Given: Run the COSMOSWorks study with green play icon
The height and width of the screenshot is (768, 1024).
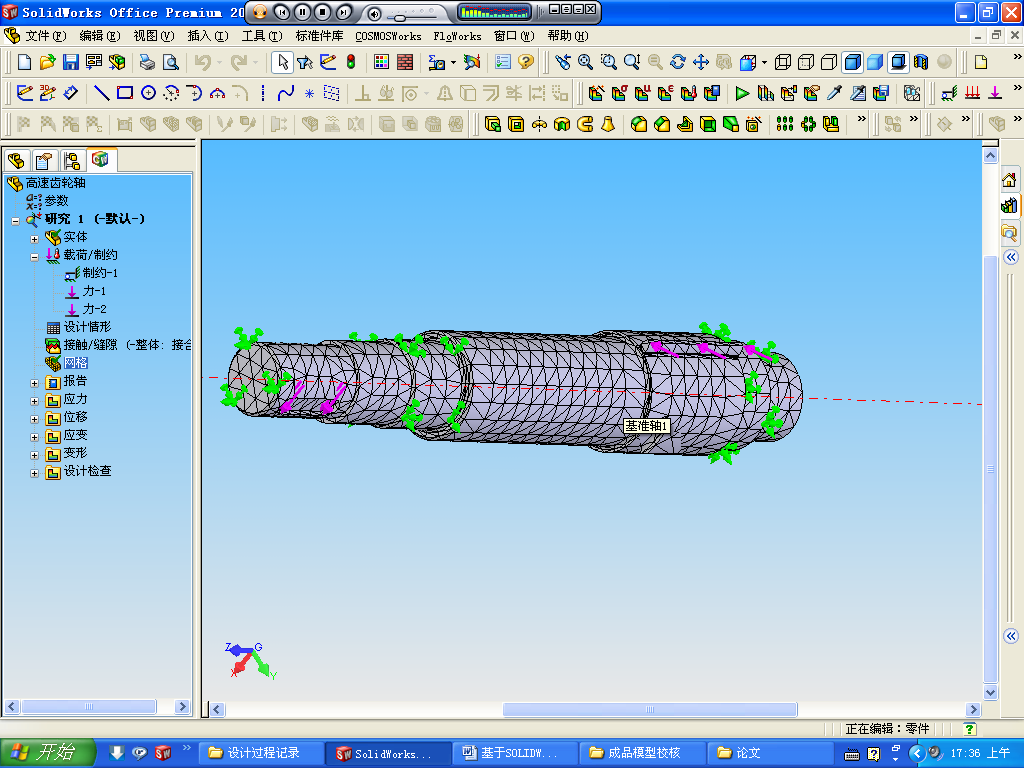Looking at the screenshot, I should [x=742, y=93].
